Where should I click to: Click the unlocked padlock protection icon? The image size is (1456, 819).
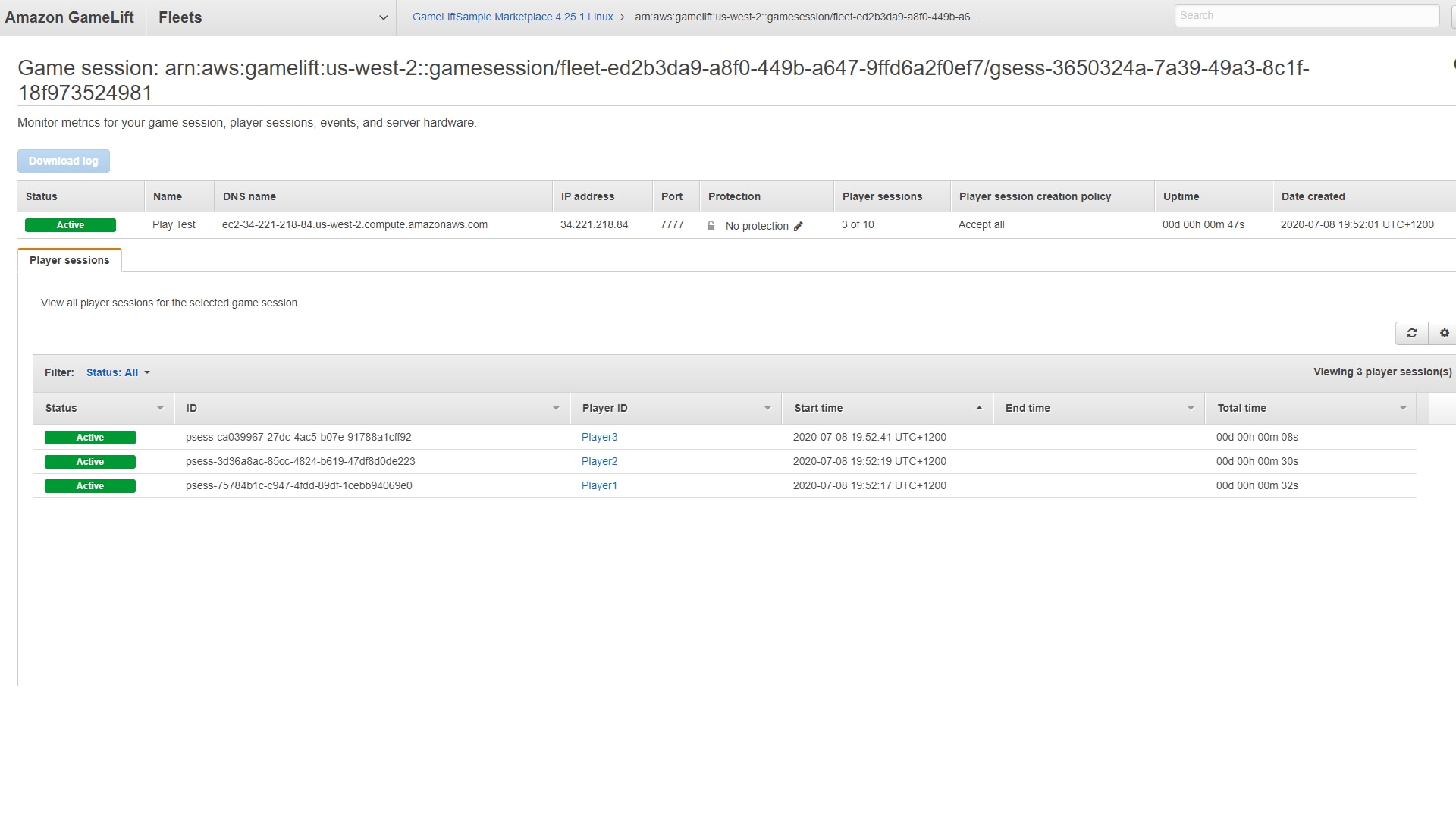coord(711,225)
